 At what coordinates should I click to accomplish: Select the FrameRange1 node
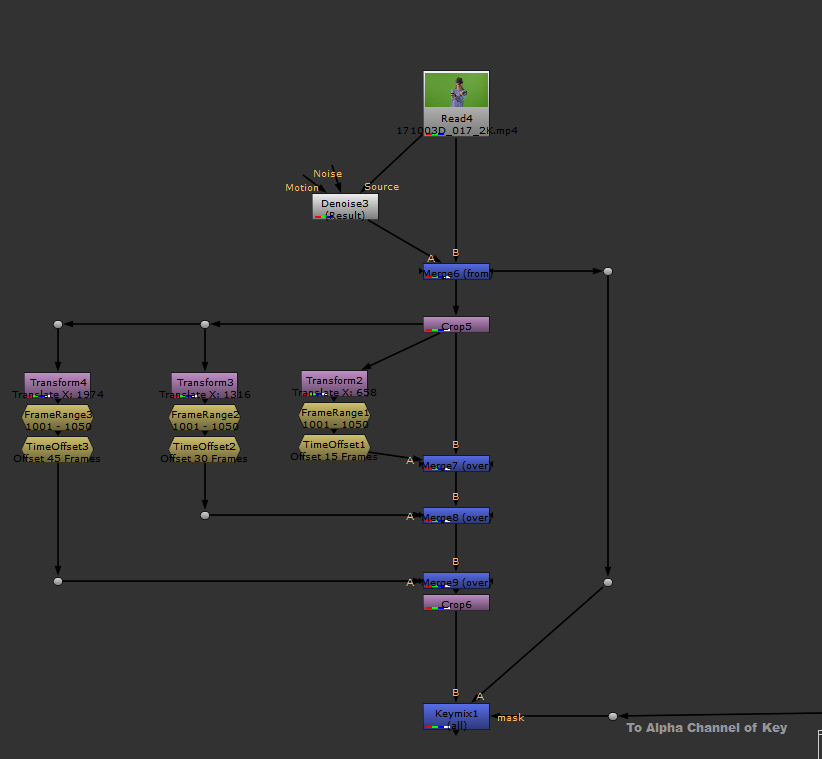(x=334, y=412)
